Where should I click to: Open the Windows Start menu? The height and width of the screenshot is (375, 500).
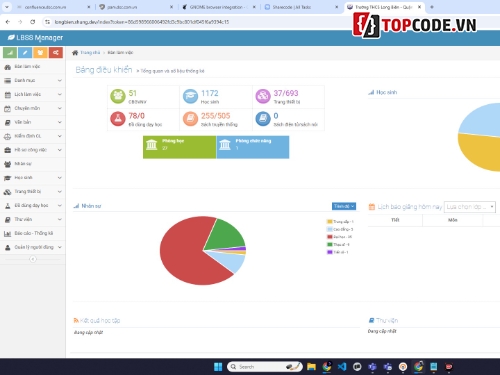[218, 367]
